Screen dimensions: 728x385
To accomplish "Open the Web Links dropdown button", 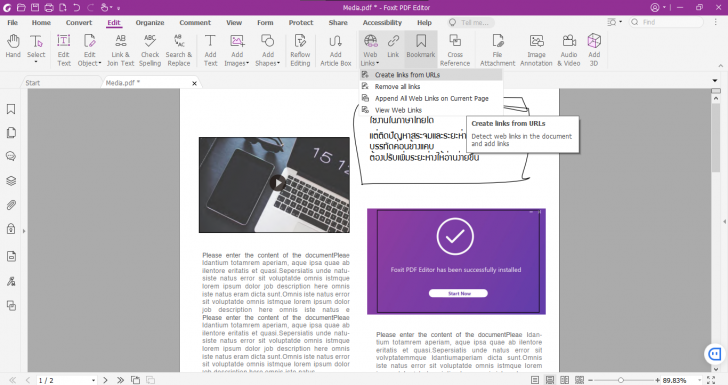I will click(370, 50).
